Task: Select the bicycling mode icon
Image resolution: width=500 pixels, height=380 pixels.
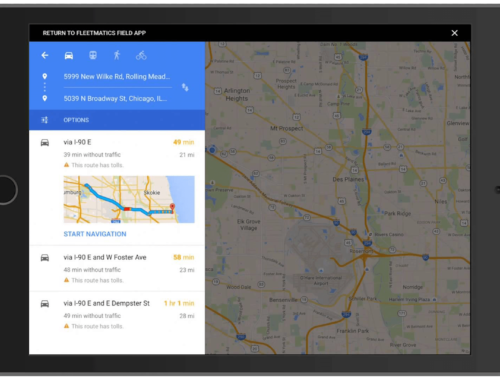Action: (x=141, y=55)
